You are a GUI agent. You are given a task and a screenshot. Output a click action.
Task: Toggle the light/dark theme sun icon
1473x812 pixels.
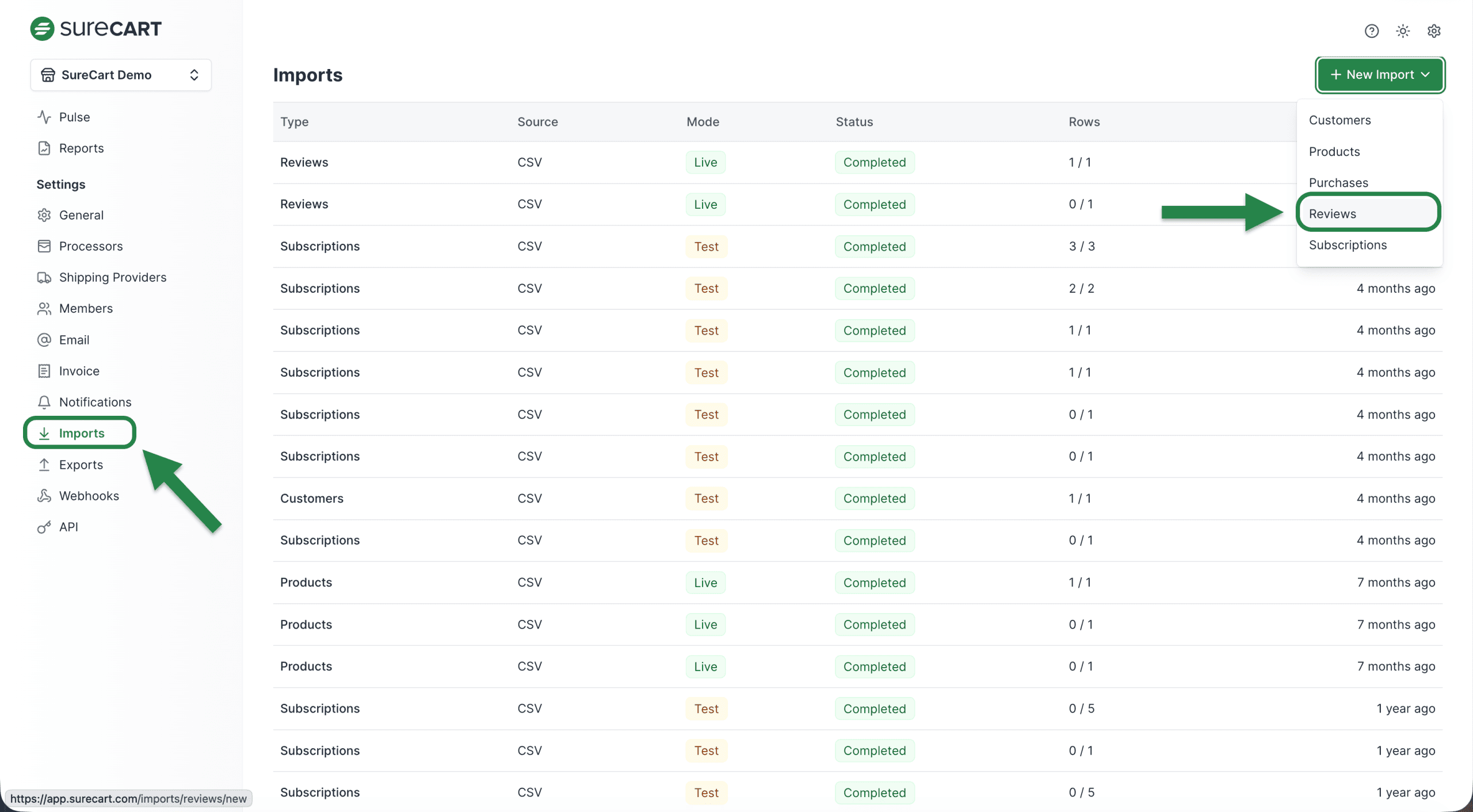pyautogui.click(x=1403, y=31)
